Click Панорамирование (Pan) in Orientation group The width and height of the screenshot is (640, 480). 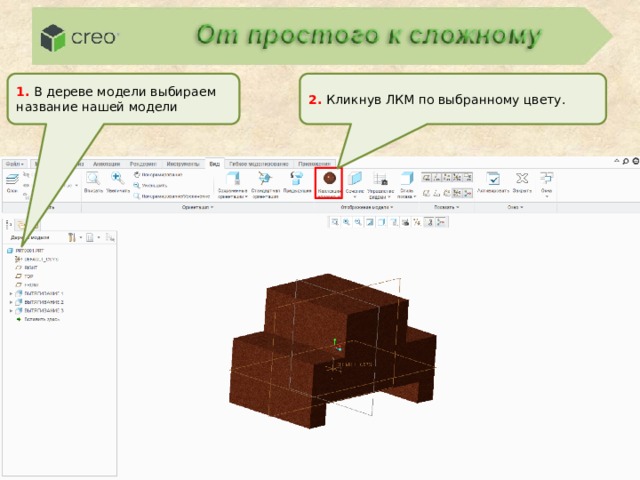click(x=158, y=175)
